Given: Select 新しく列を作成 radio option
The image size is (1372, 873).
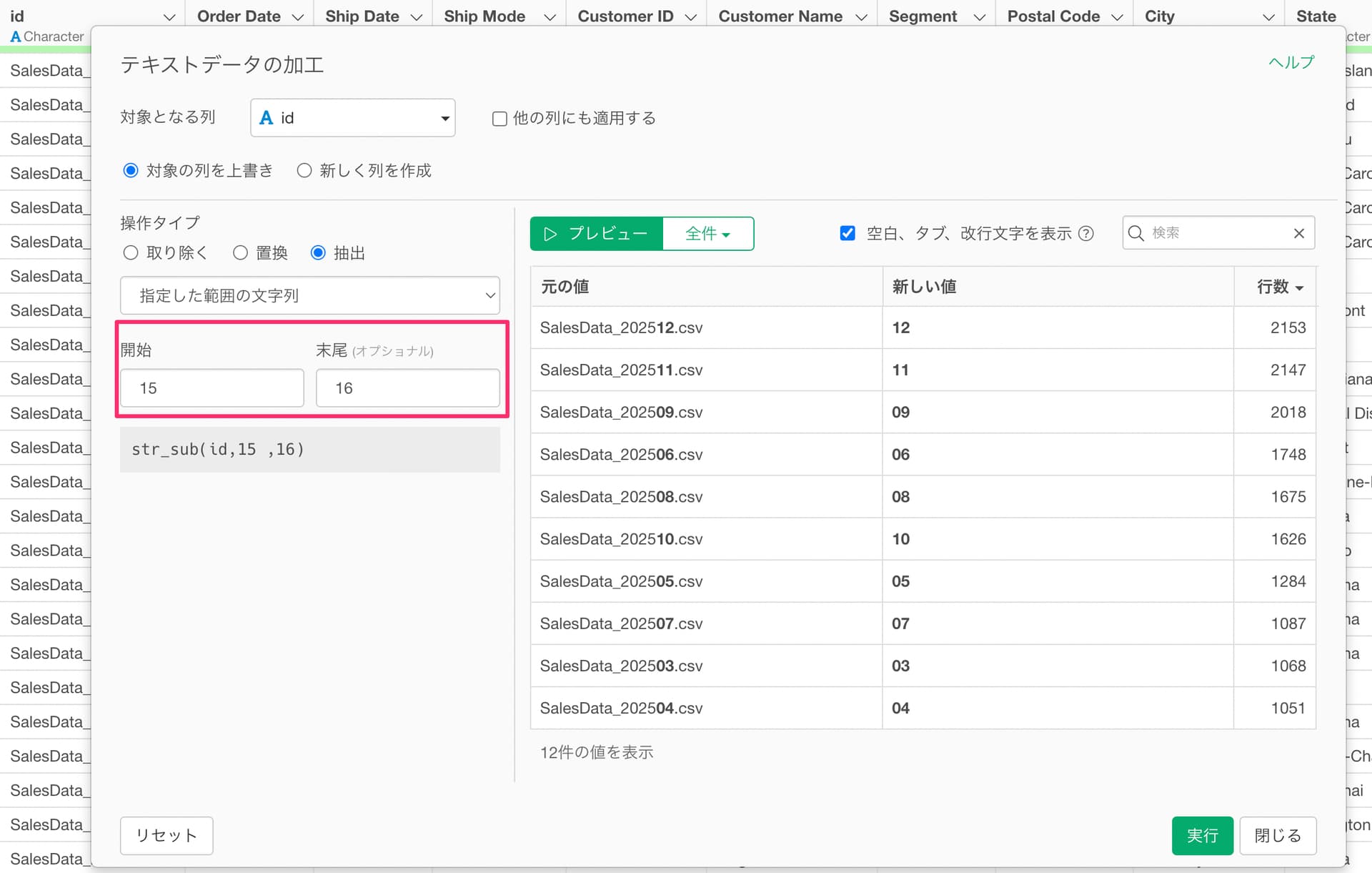Looking at the screenshot, I should click(304, 171).
